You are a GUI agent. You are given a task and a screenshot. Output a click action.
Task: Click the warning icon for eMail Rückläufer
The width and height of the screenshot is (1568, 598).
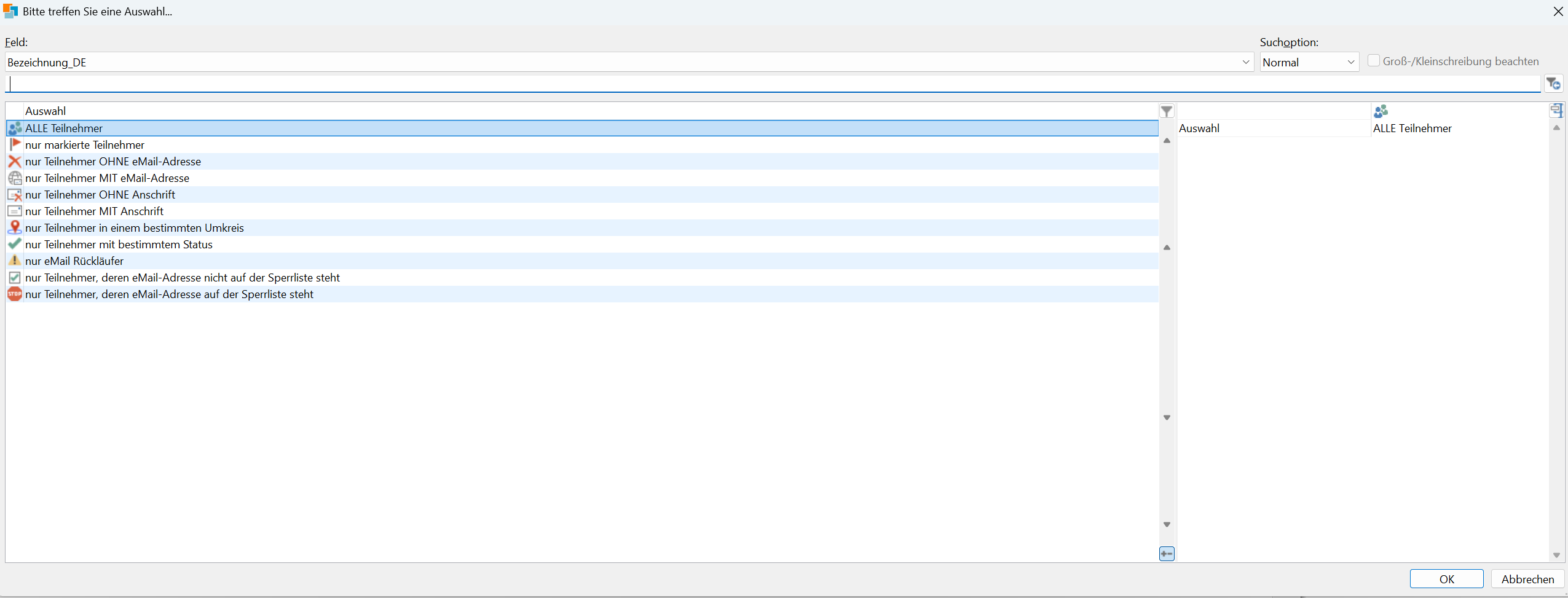[15, 261]
